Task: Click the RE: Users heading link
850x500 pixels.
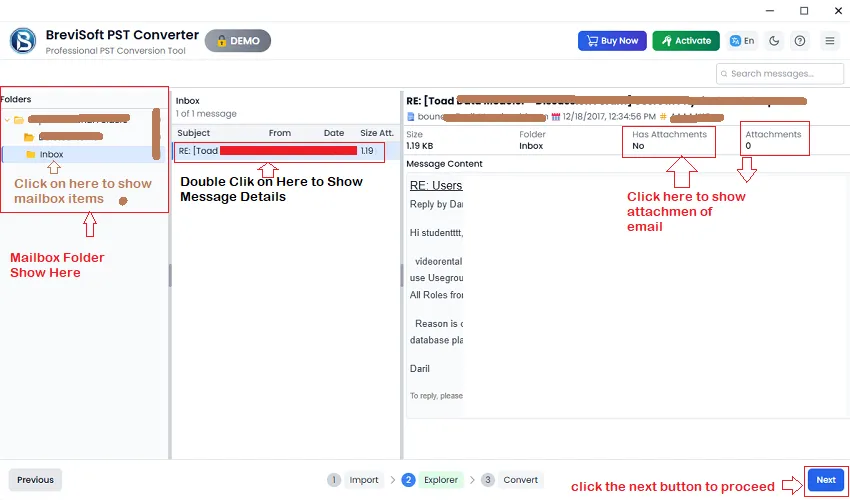Action: [x=436, y=185]
